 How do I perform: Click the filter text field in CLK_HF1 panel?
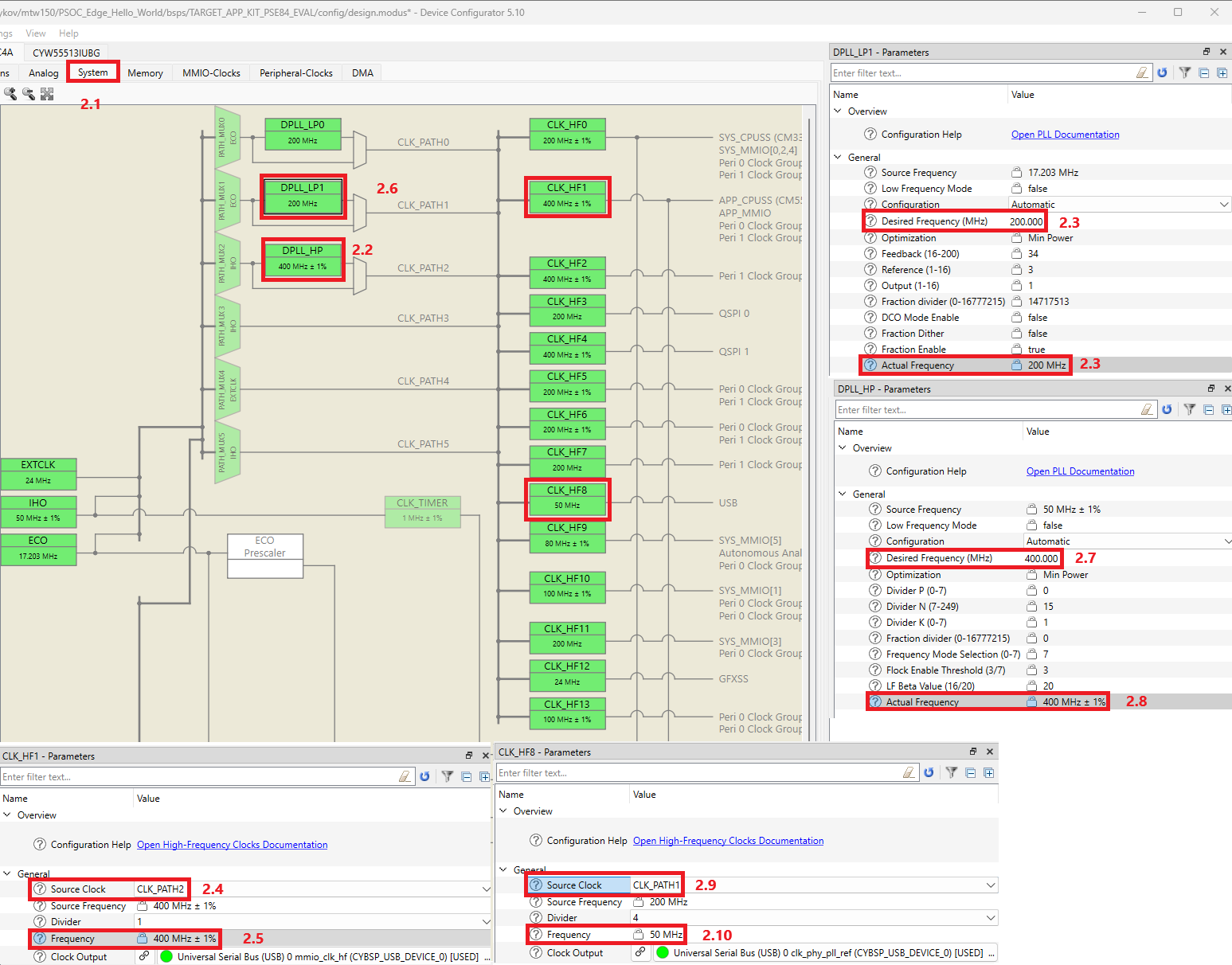point(199,777)
